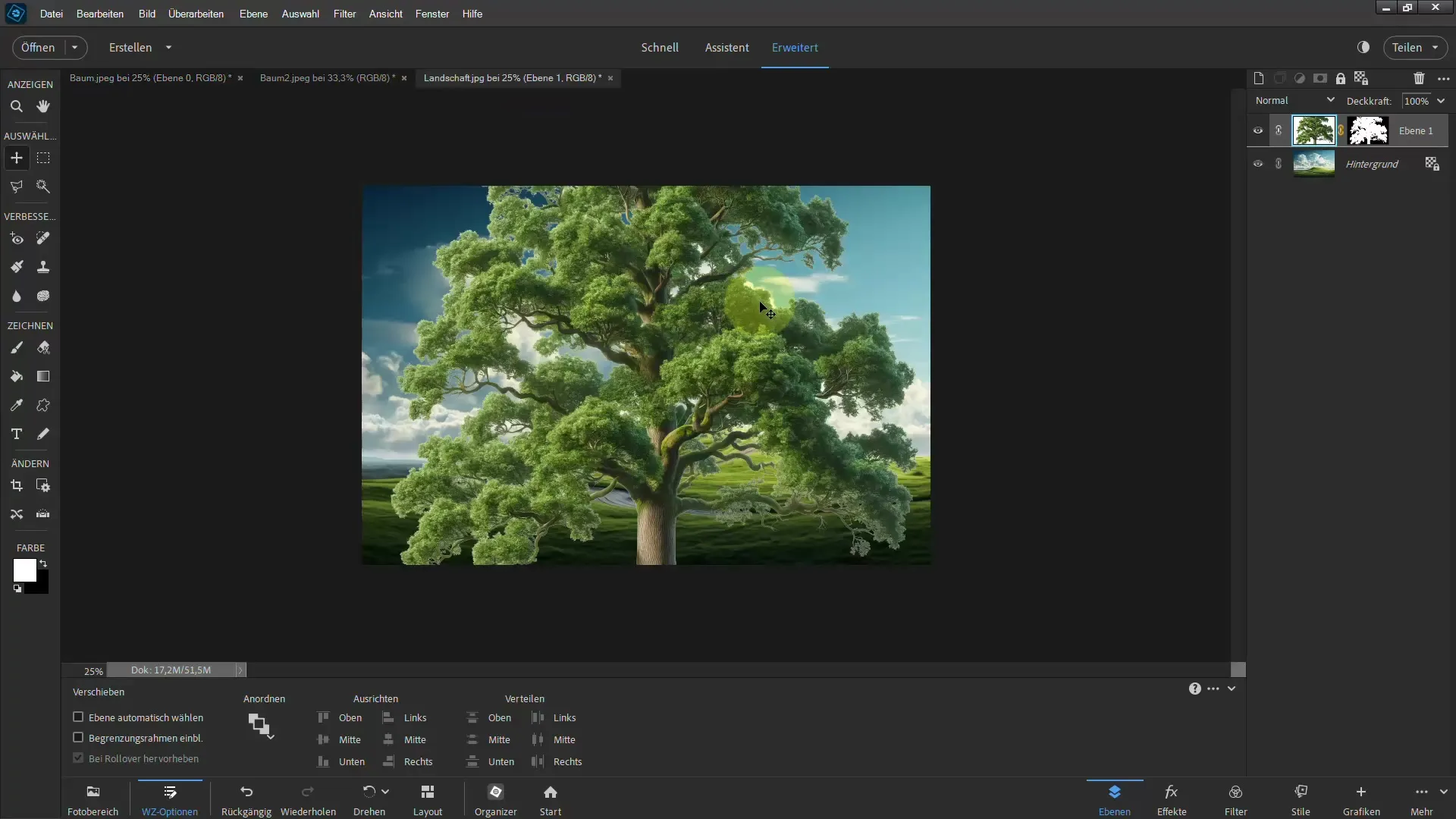Toggle the light/dark mode icon
The width and height of the screenshot is (1456, 819).
(1363, 47)
